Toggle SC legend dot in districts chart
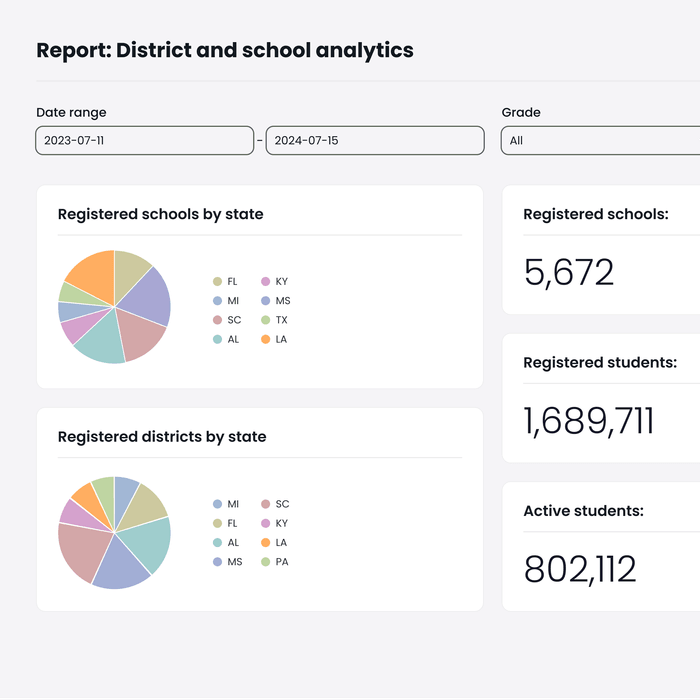This screenshot has height=700, width=700. pos(266,504)
